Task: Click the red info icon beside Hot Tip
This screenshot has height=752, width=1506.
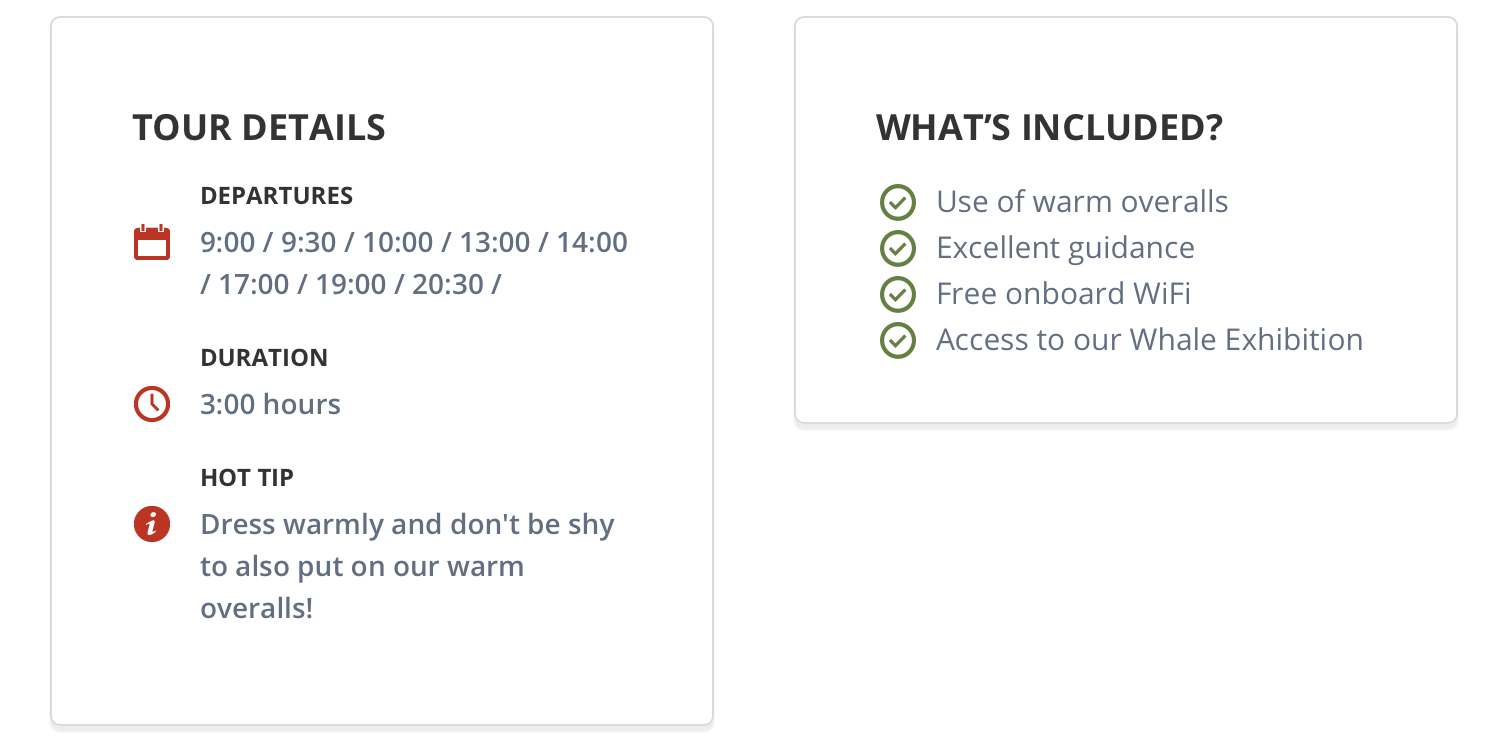Action: click(x=152, y=524)
